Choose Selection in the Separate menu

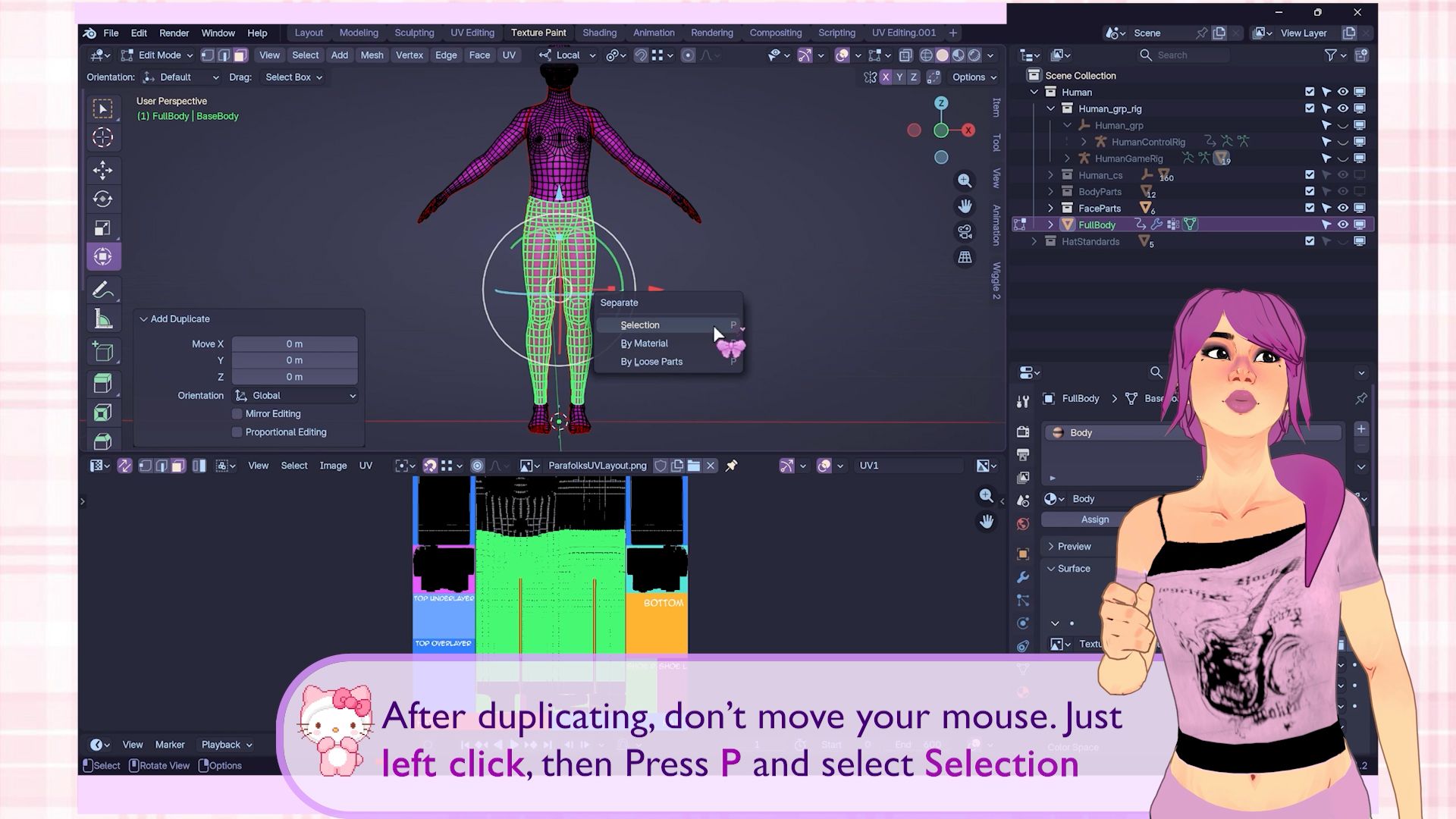tap(668, 325)
